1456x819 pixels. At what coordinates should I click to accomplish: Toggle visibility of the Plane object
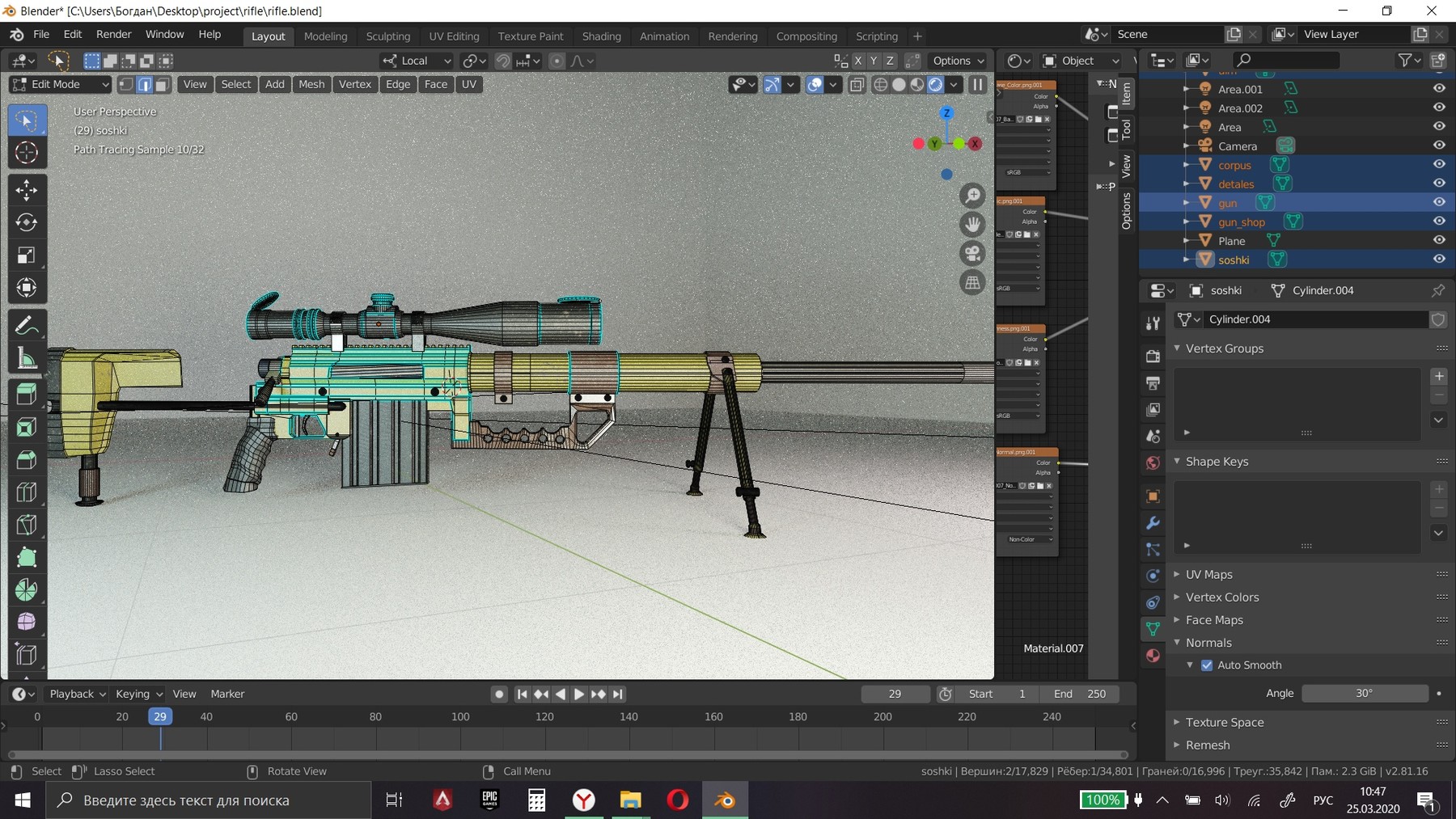click(x=1439, y=240)
